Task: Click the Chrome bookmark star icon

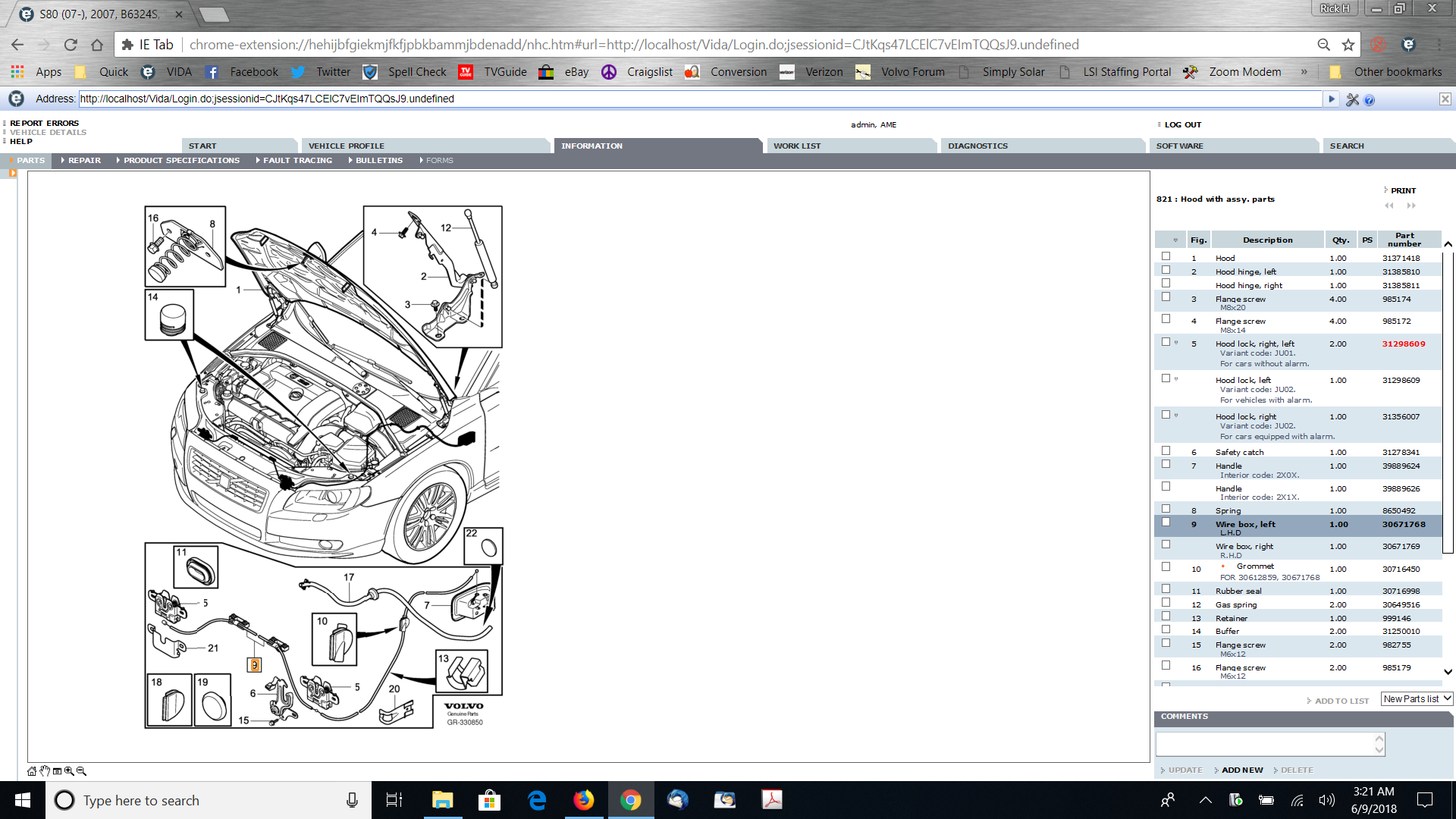Action: (x=1348, y=45)
